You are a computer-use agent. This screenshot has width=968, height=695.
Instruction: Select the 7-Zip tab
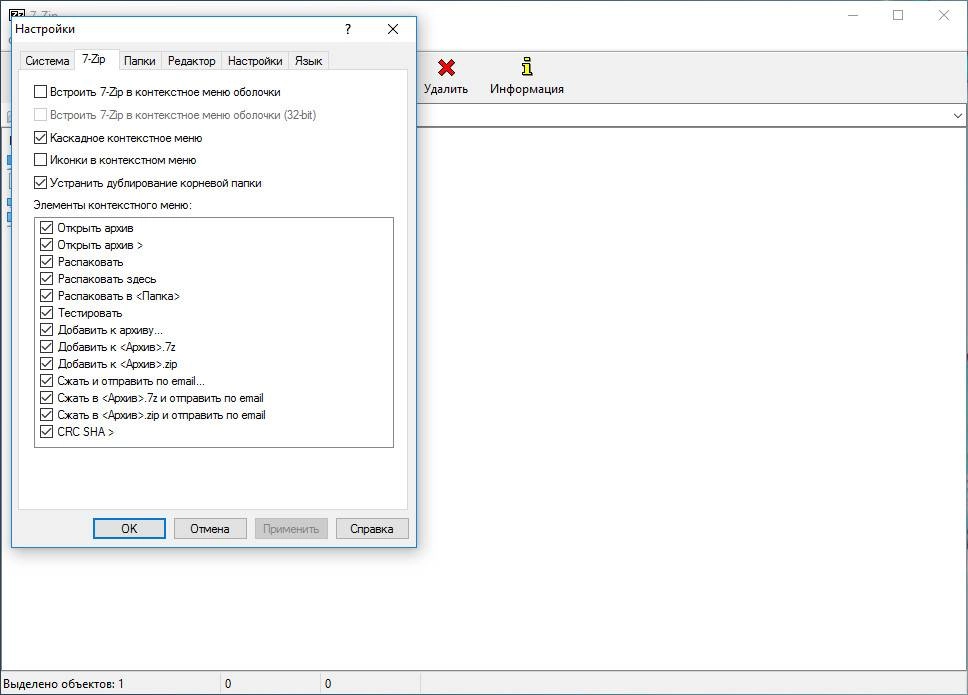point(94,59)
